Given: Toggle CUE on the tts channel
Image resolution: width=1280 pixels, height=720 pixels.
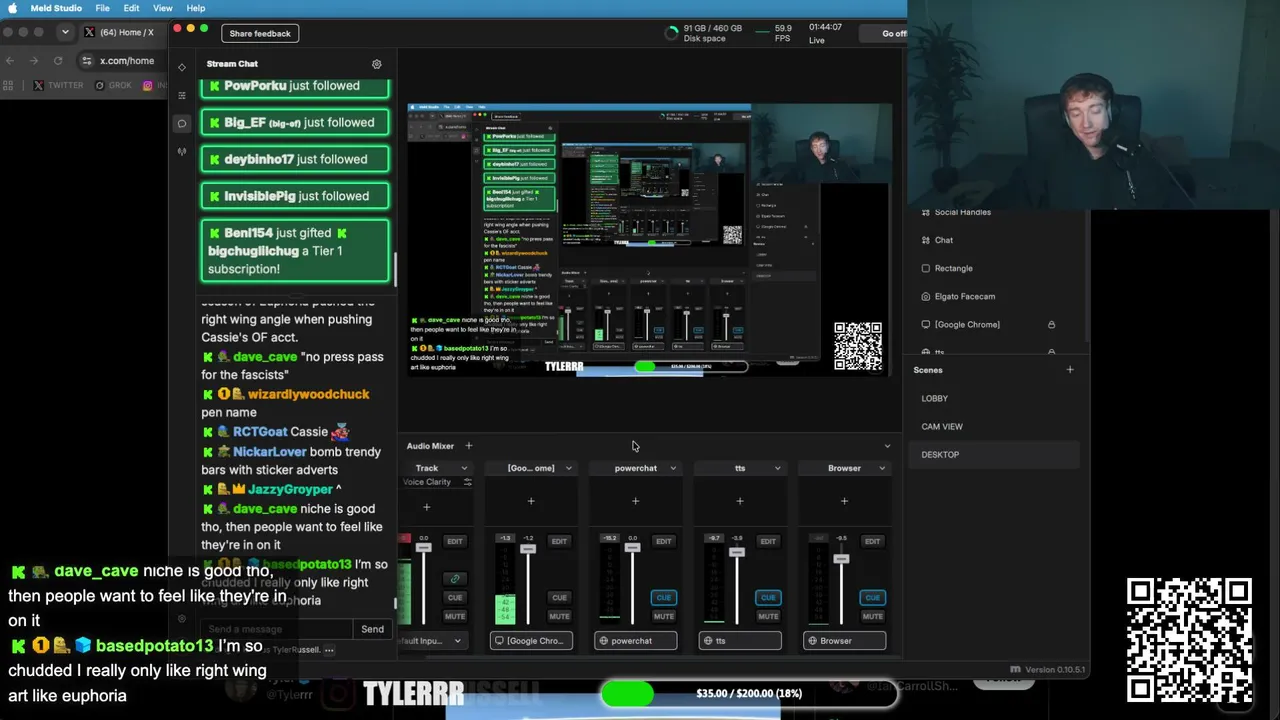Looking at the screenshot, I should click(x=768, y=598).
